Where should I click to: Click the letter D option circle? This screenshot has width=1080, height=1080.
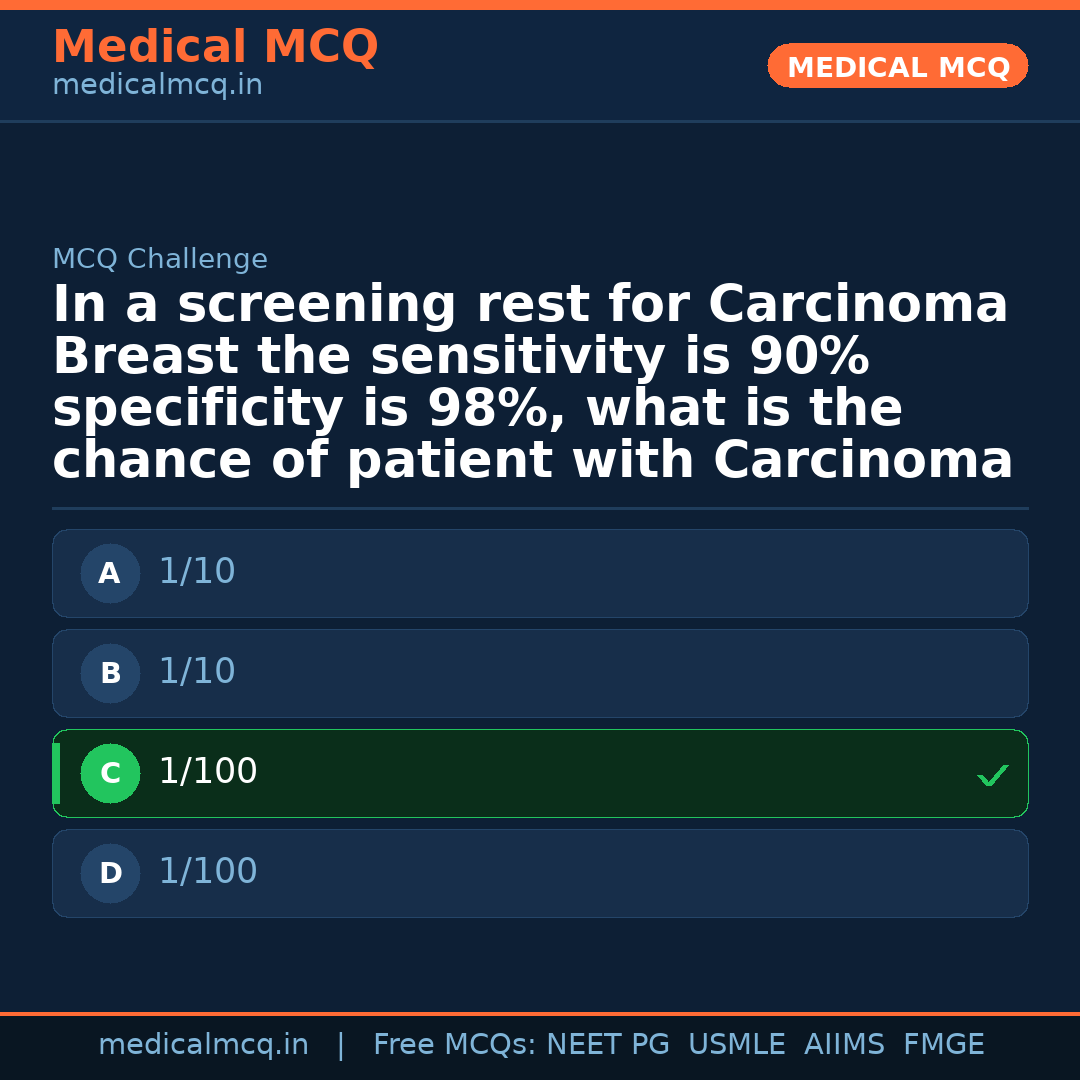(x=110, y=874)
